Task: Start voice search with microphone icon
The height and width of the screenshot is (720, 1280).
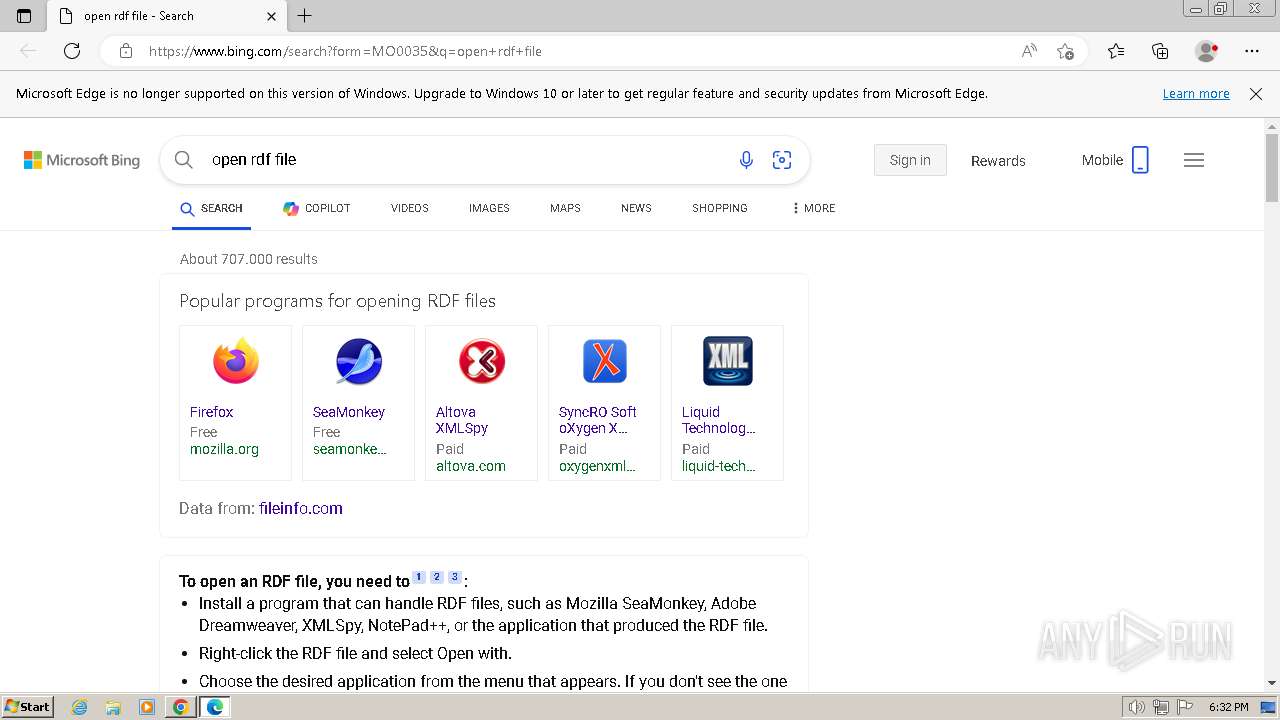Action: [746, 160]
